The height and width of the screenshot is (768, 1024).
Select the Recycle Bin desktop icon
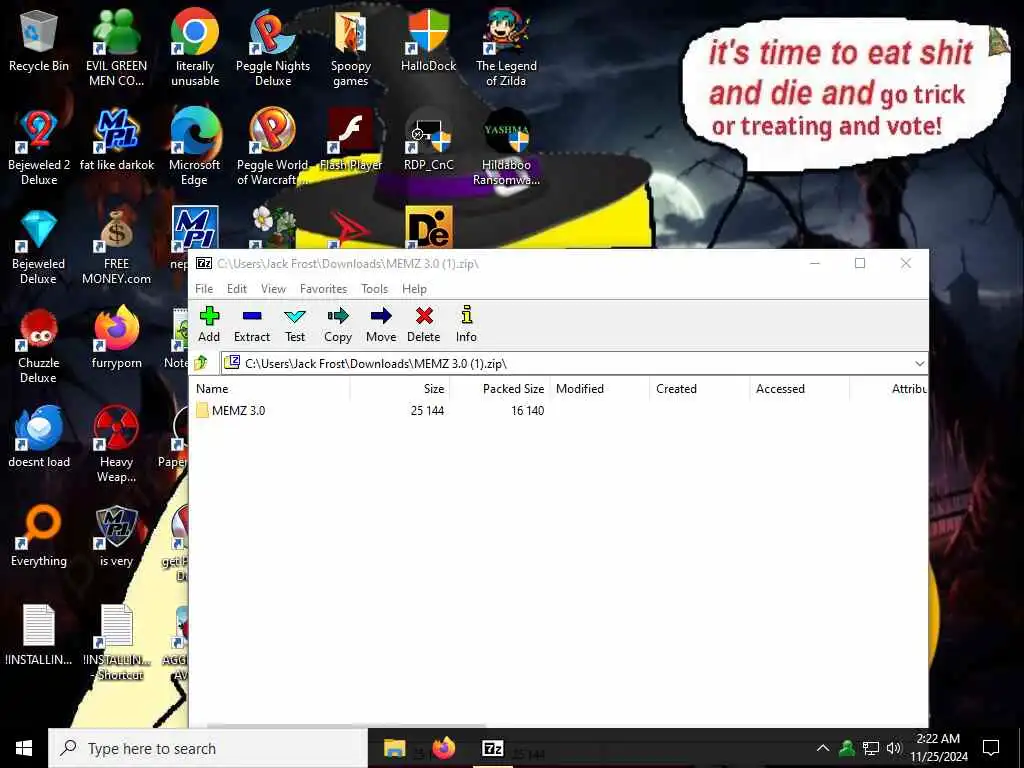pos(39,41)
